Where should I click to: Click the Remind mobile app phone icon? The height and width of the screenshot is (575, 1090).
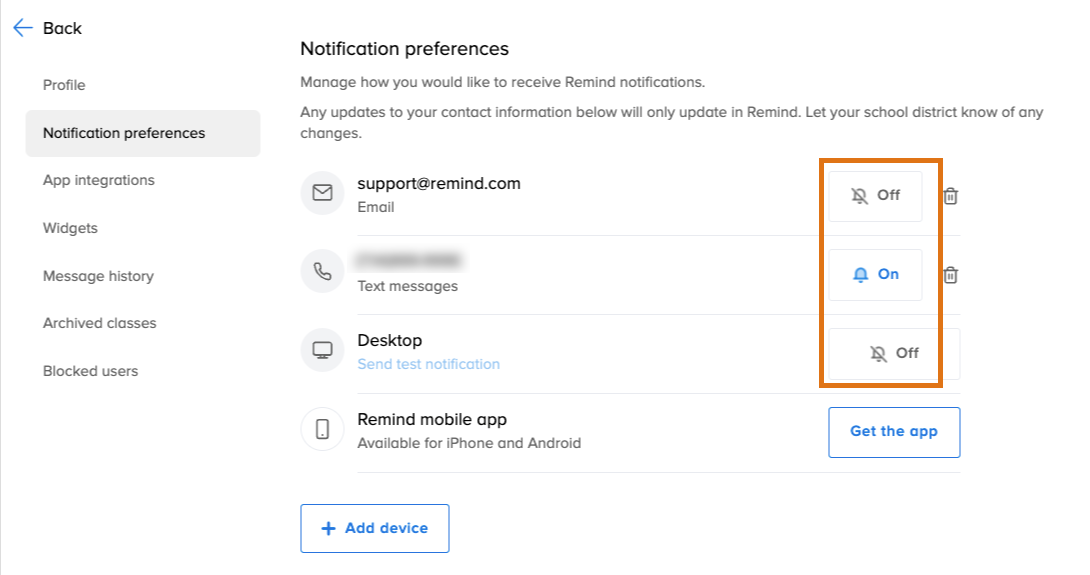322,430
